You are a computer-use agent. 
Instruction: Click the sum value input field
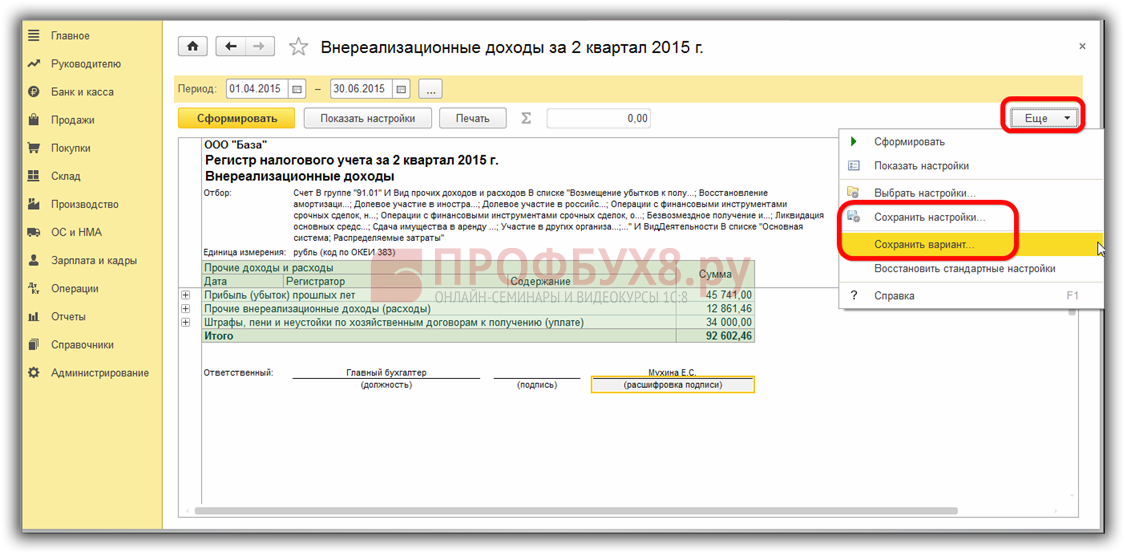[598, 118]
